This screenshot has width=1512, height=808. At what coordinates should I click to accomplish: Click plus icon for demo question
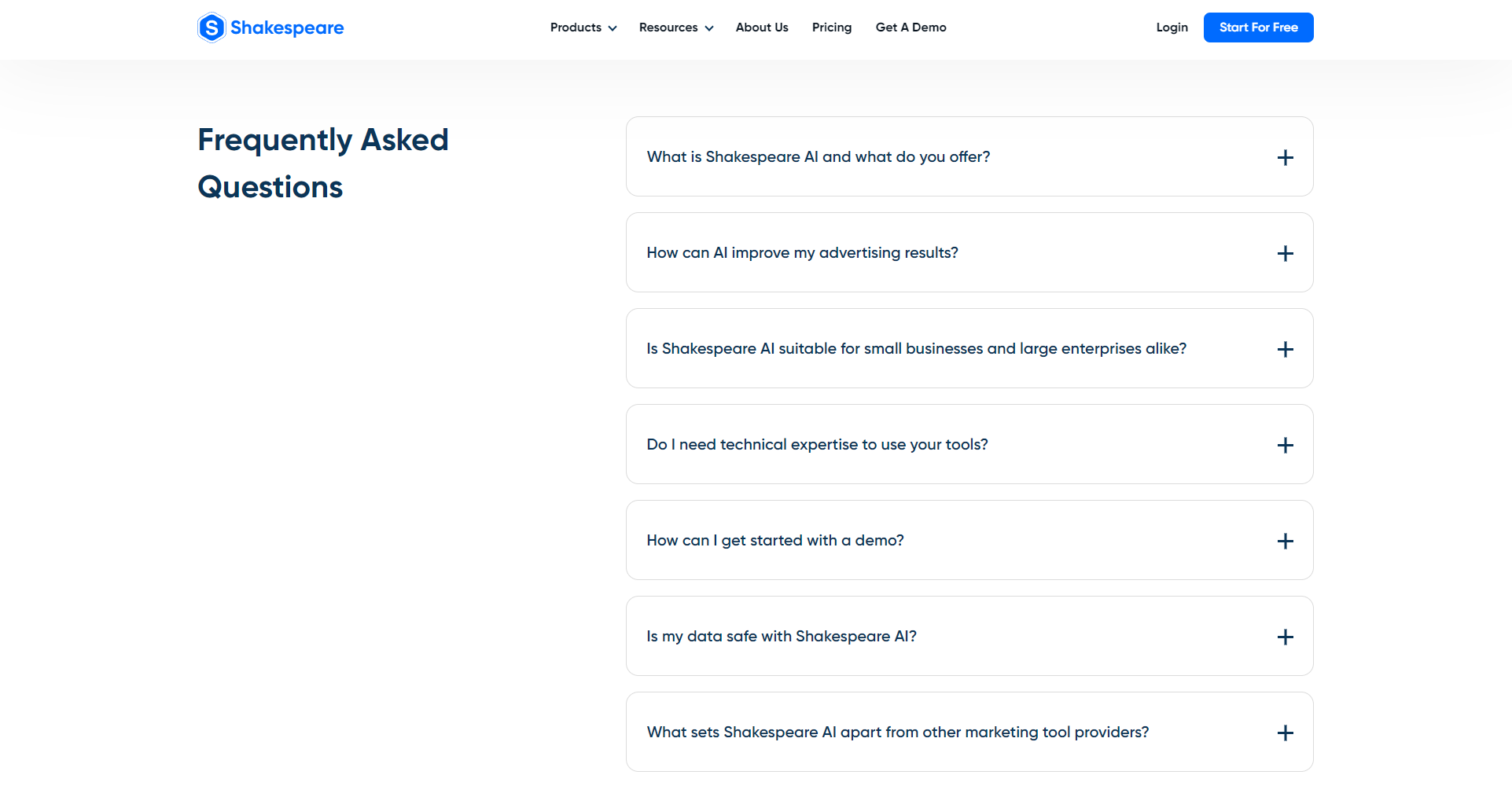click(1285, 541)
